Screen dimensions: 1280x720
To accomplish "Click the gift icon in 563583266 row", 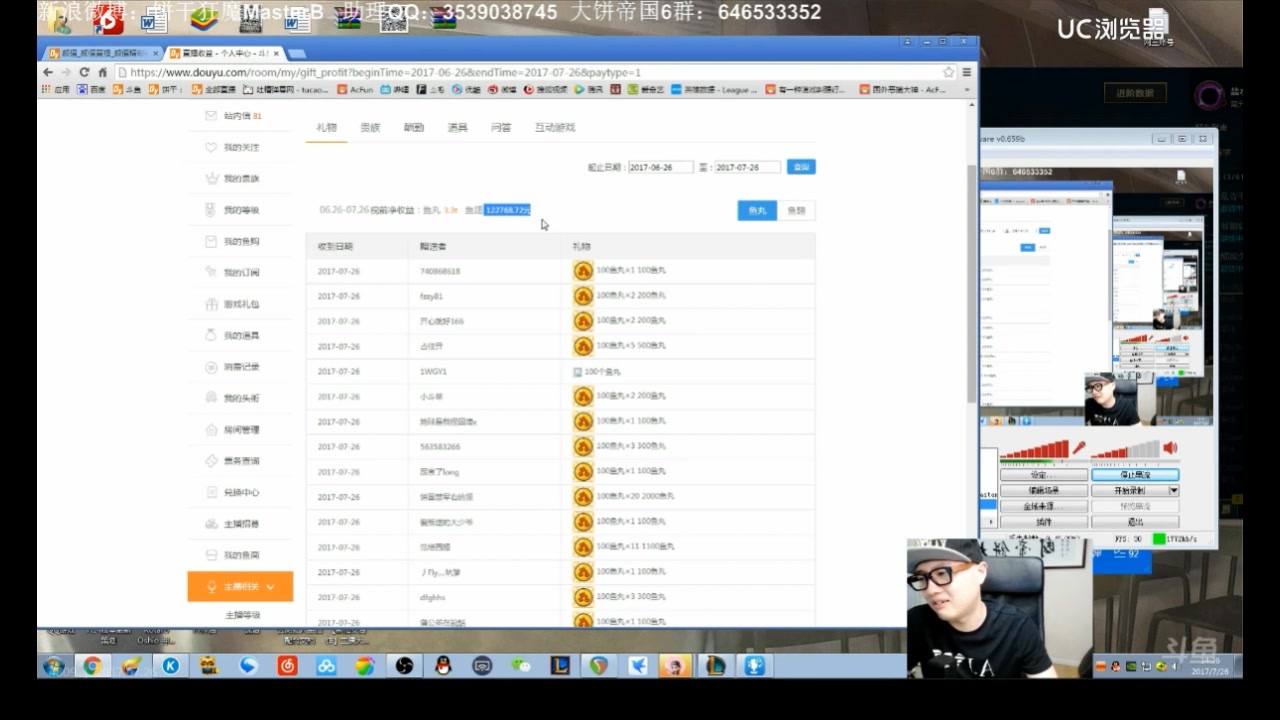I will point(583,446).
